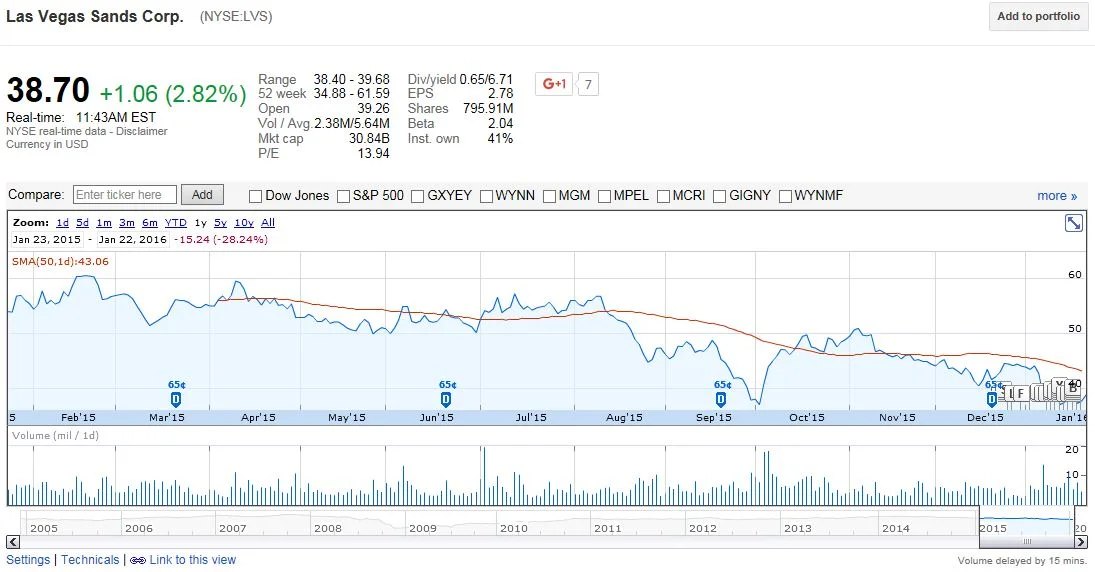Click the Add to portfolio button
This screenshot has width=1095, height=572.
point(1038,16)
